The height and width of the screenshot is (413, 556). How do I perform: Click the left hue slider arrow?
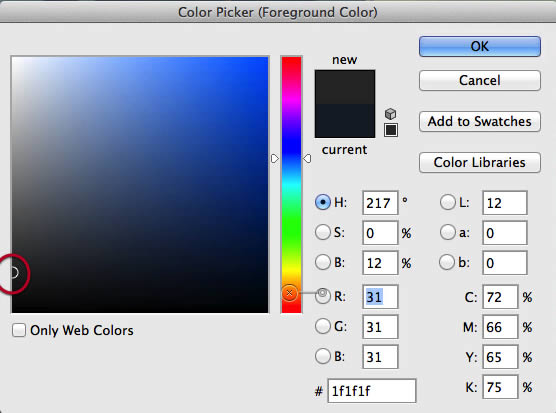pyautogui.click(x=275, y=158)
